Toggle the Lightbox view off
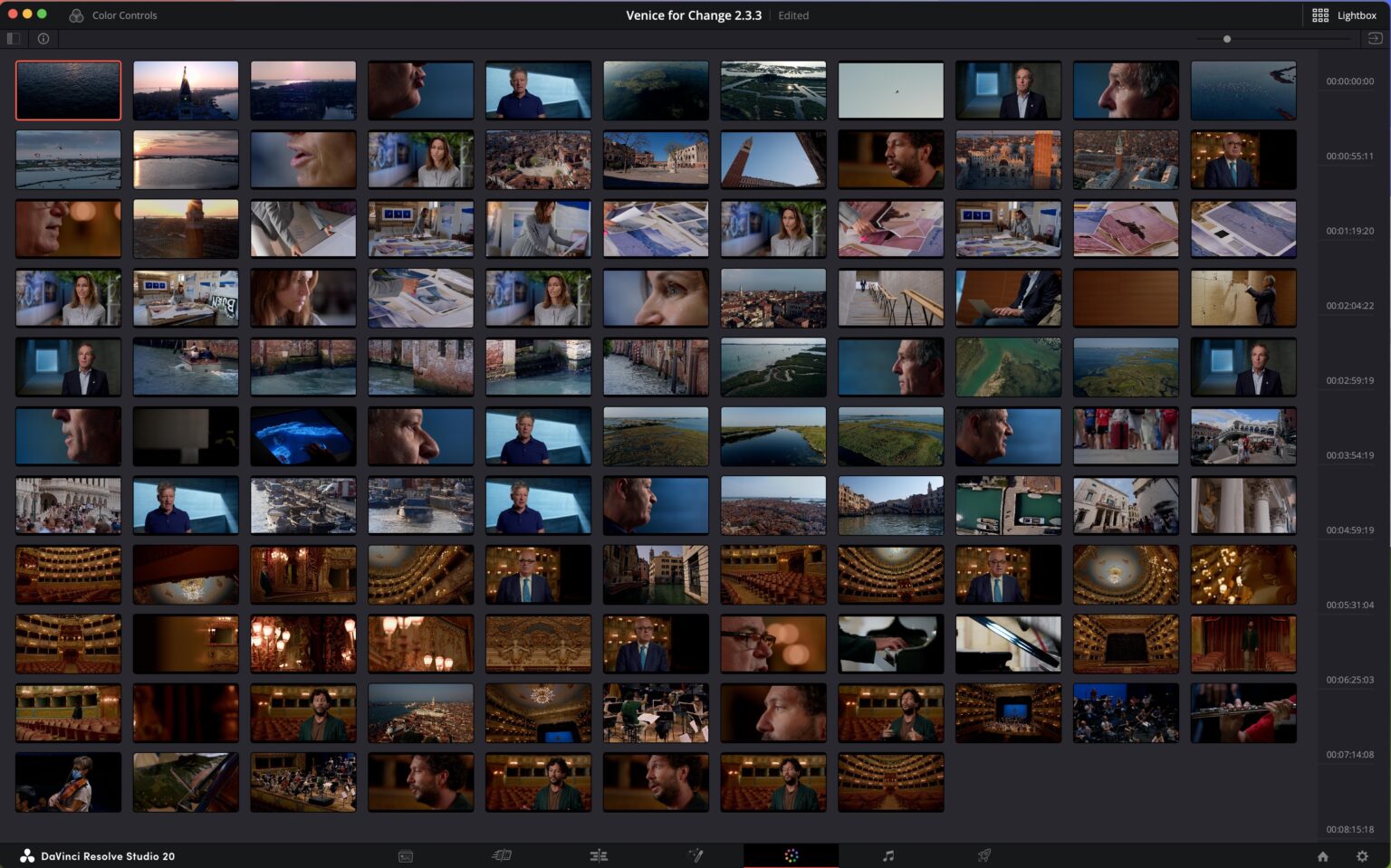The image size is (1391, 868). point(1345,15)
